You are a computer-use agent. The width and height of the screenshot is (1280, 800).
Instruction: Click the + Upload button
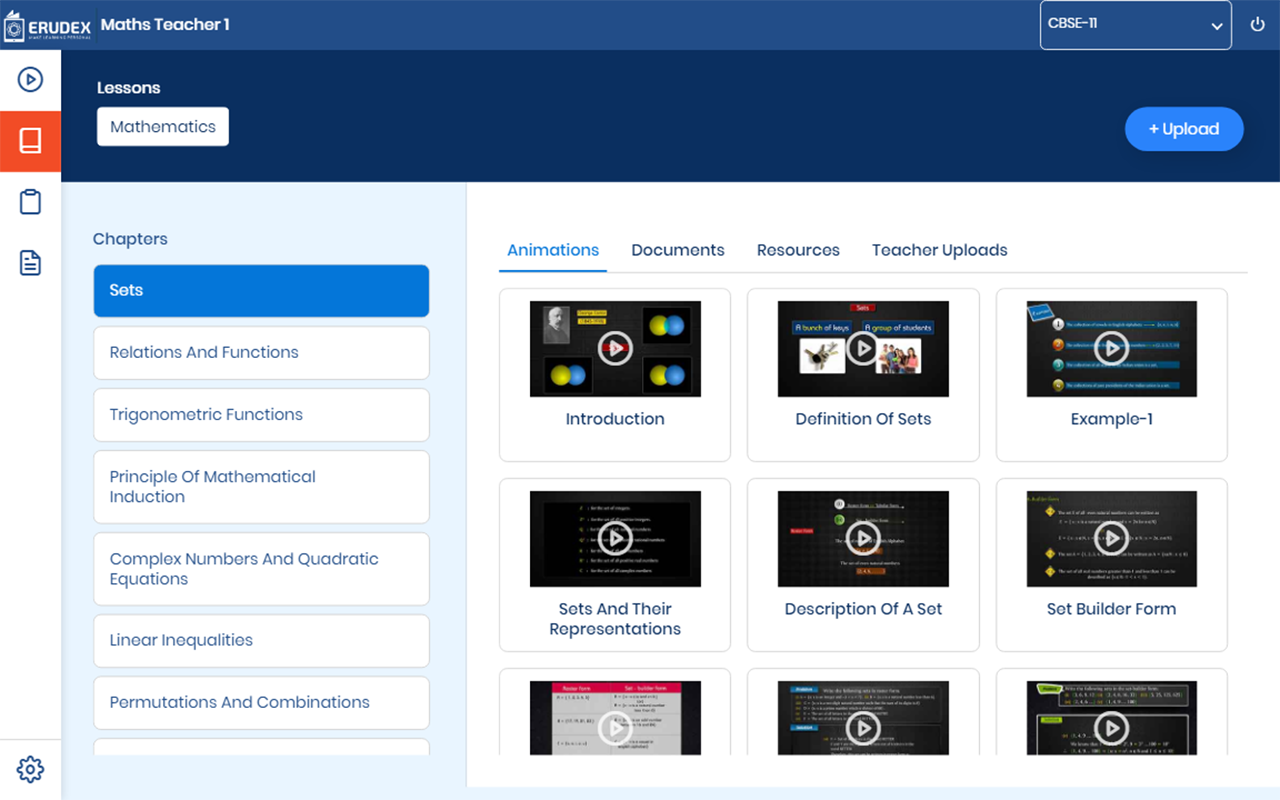coord(1184,129)
